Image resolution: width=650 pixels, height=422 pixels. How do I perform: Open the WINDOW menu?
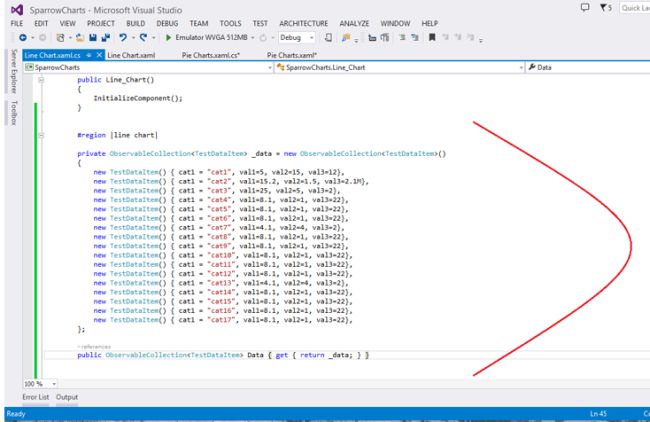(395, 23)
